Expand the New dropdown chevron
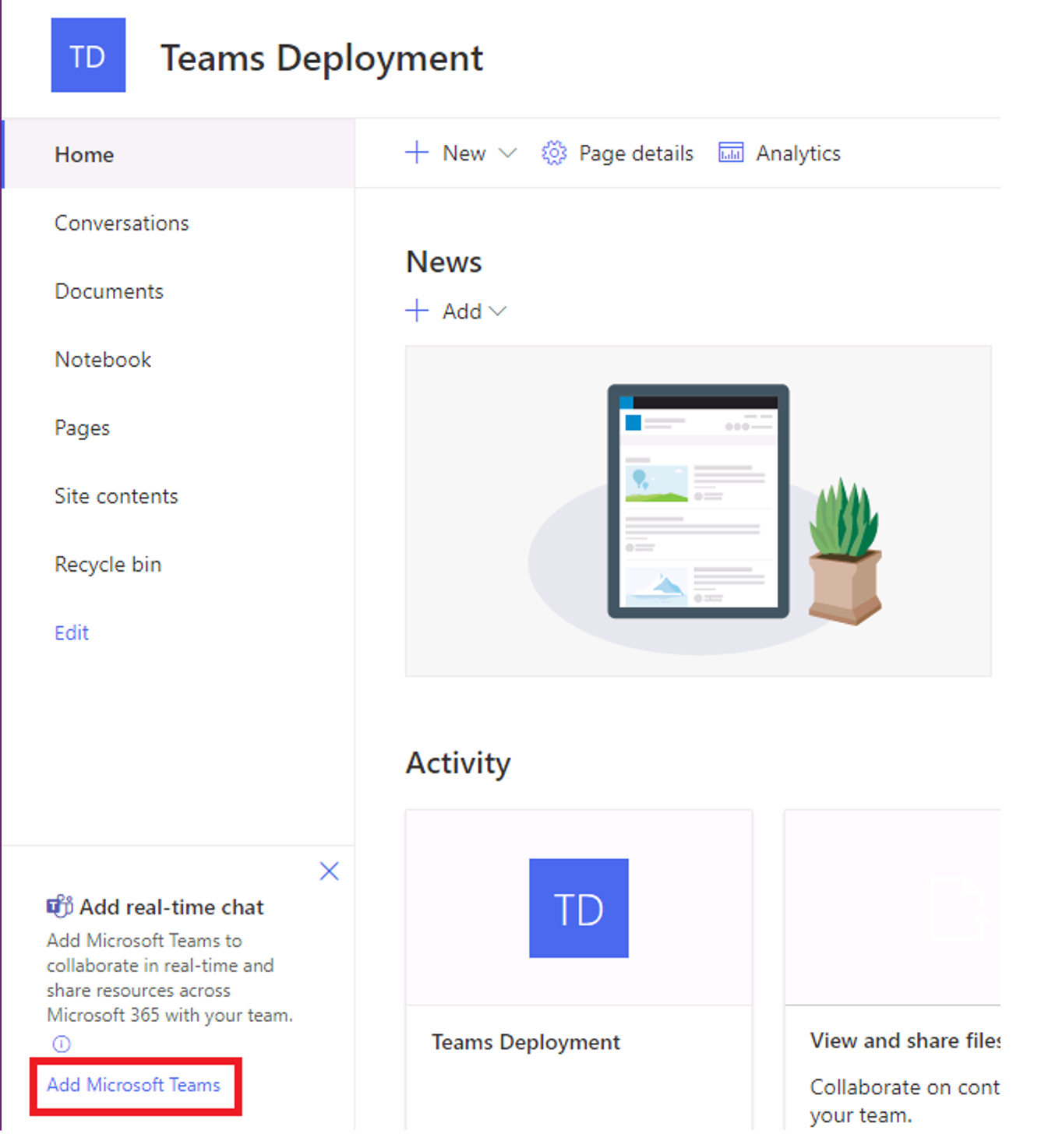This screenshot has height=1148, width=1041. [507, 153]
